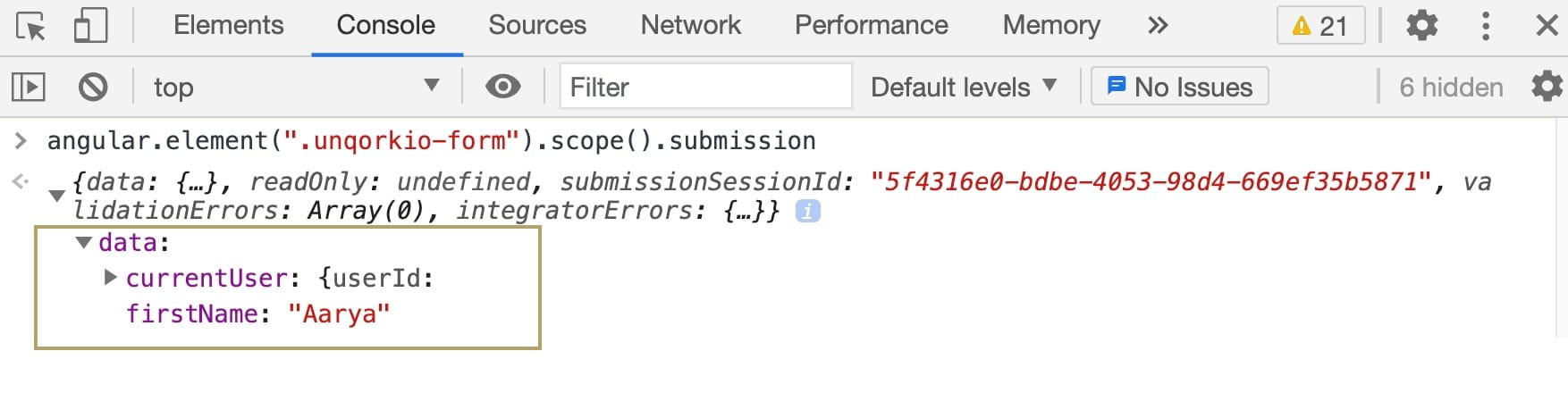The image size is (1568, 418).
Task: Open the Default levels dropdown
Action: (x=964, y=87)
